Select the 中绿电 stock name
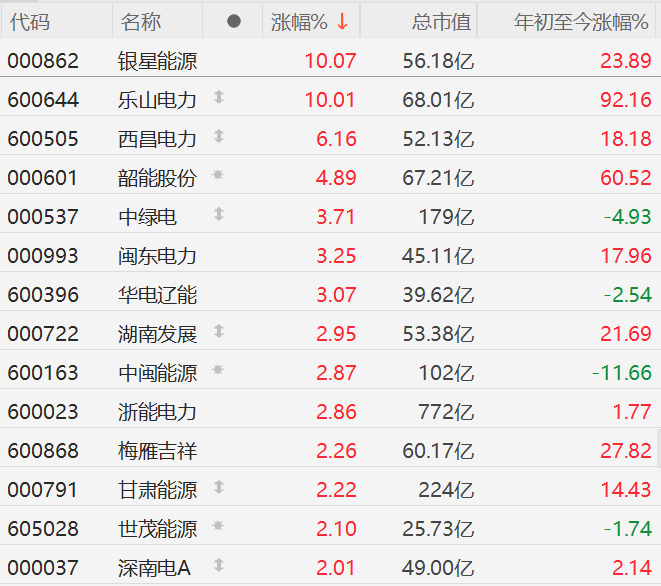Screen dimensions: 661x586 148,217
